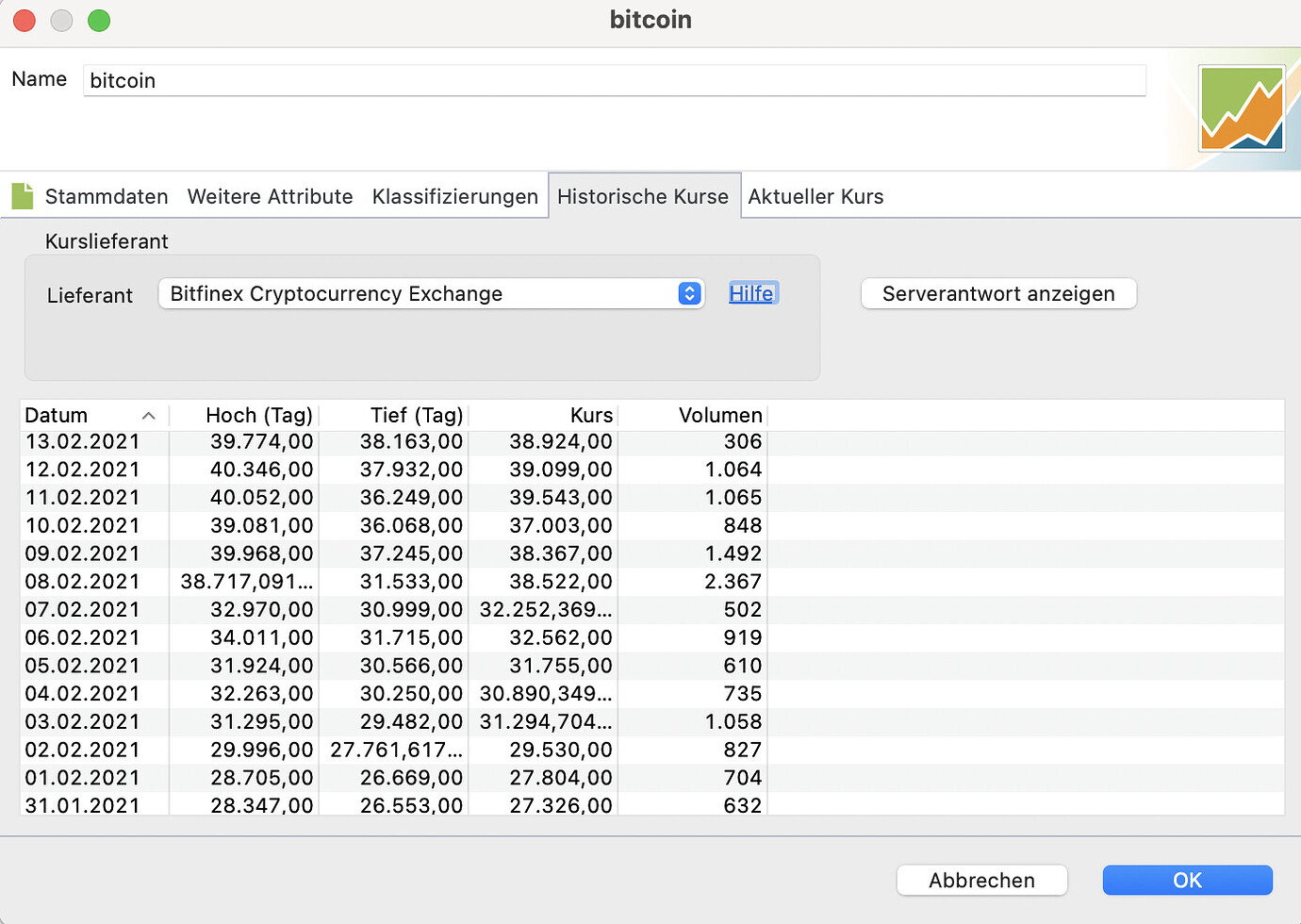Open the Stammdaten tab
The width and height of the screenshot is (1301, 924).
[x=107, y=196]
